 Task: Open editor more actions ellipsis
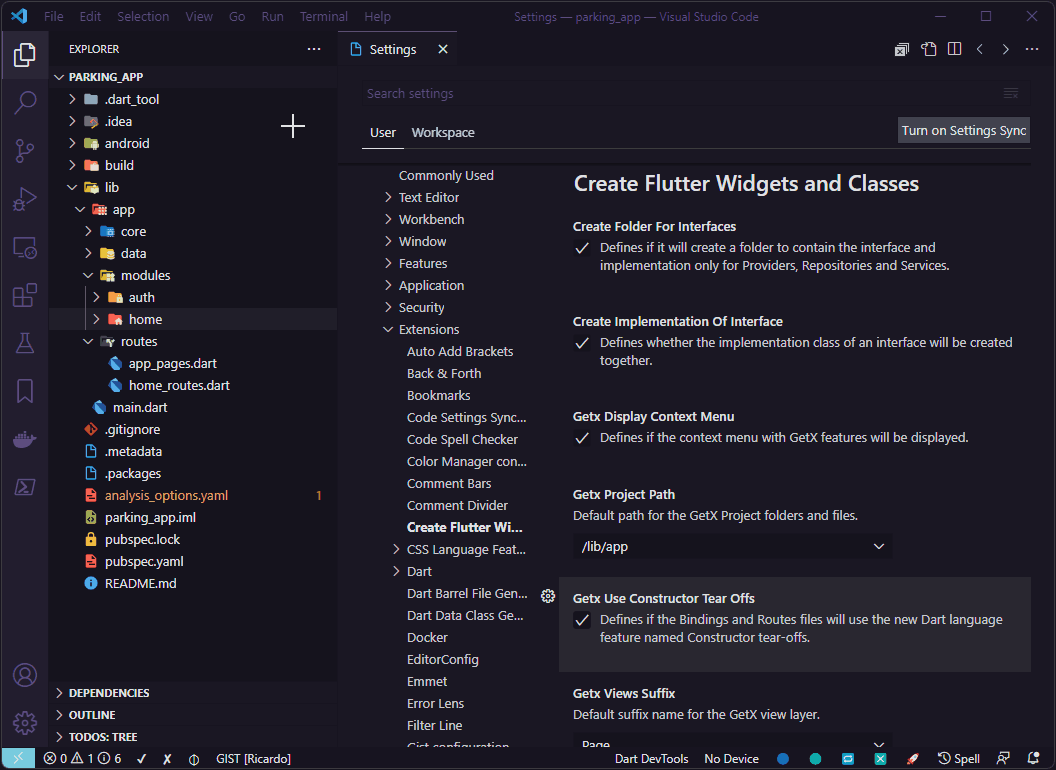pyautogui.click(x=1032, y=49)
